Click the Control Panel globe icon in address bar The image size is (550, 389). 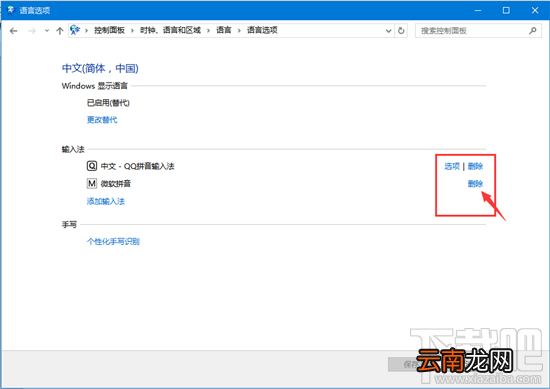[x=75, y=30]
